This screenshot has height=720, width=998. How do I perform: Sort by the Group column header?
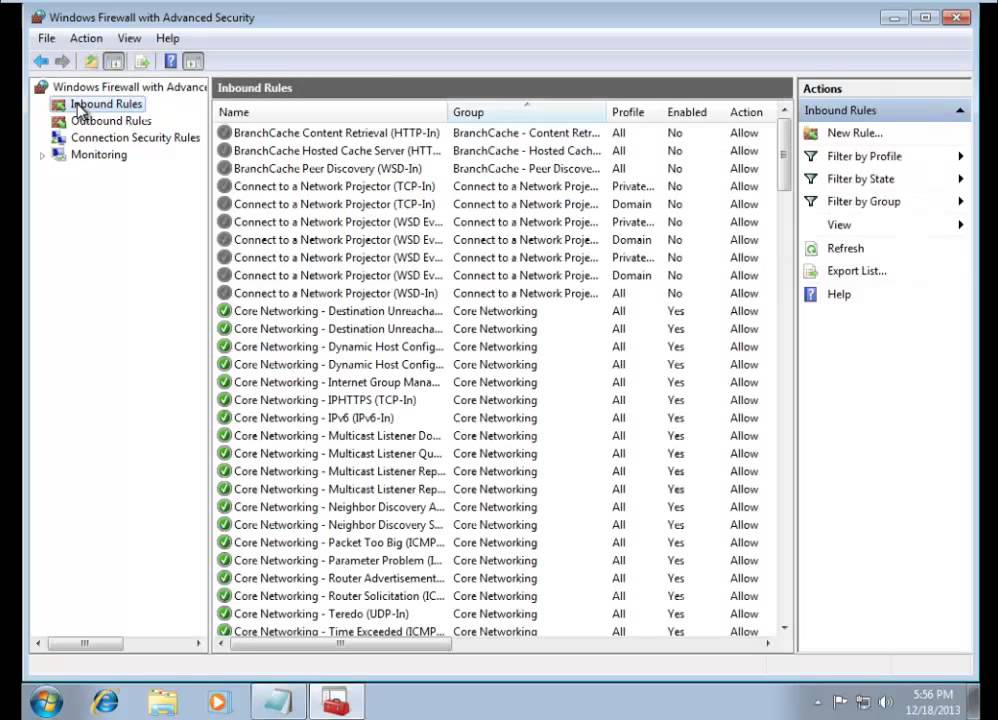coord(527,112)
